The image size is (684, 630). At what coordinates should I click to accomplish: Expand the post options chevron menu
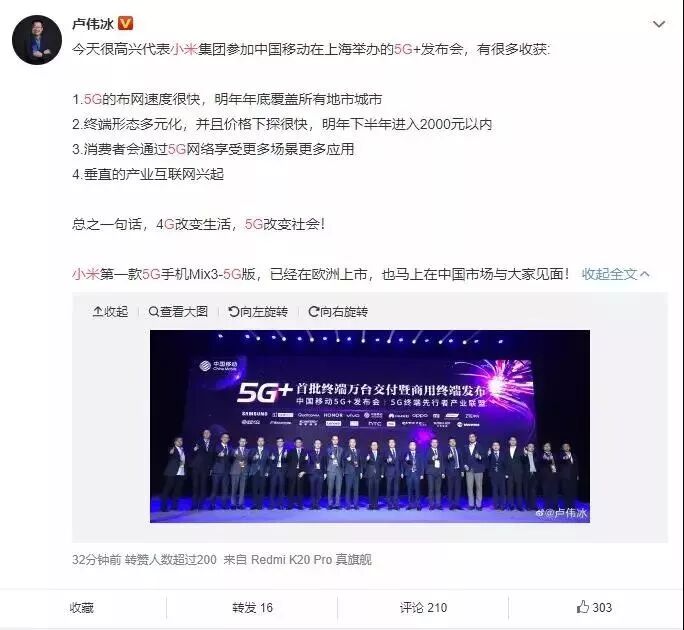click(659, 24)
